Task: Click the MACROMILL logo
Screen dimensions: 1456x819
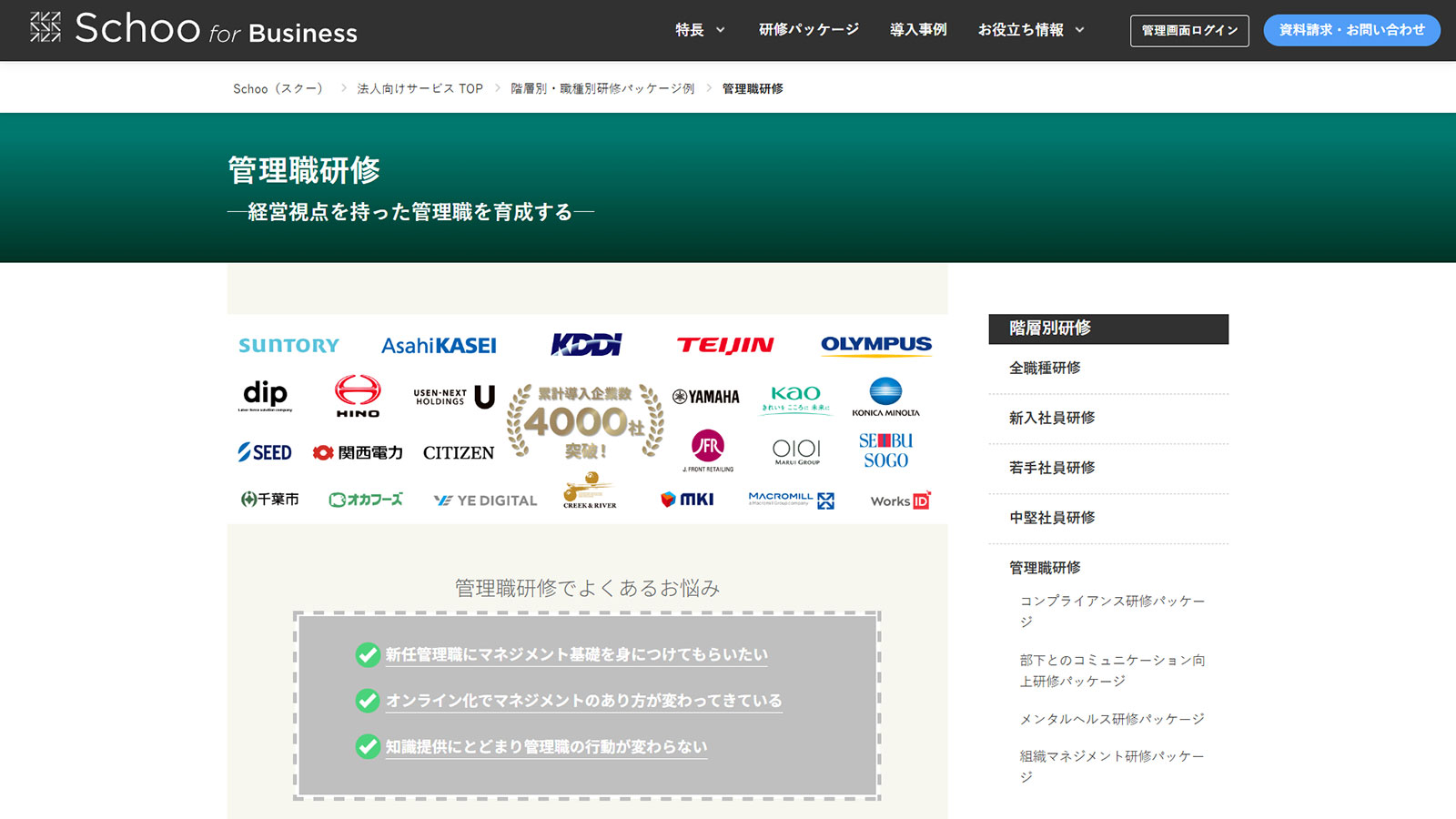Action: [791, 500]
